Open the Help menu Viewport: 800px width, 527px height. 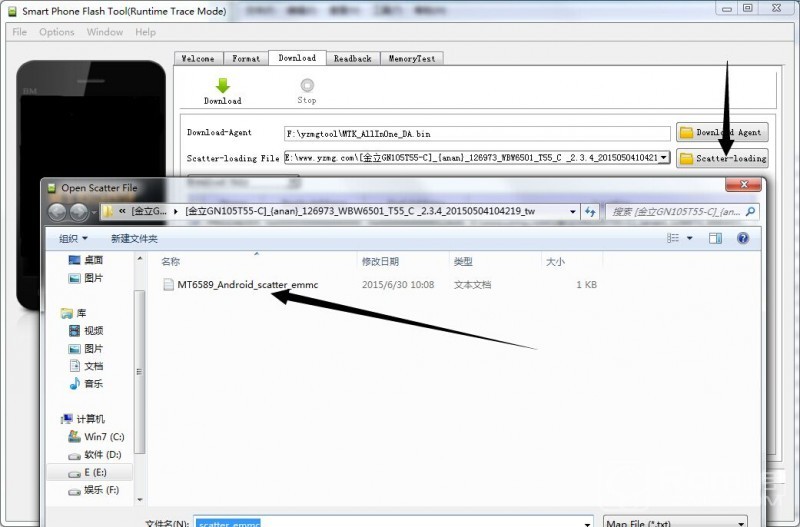(x=145, y=32)
